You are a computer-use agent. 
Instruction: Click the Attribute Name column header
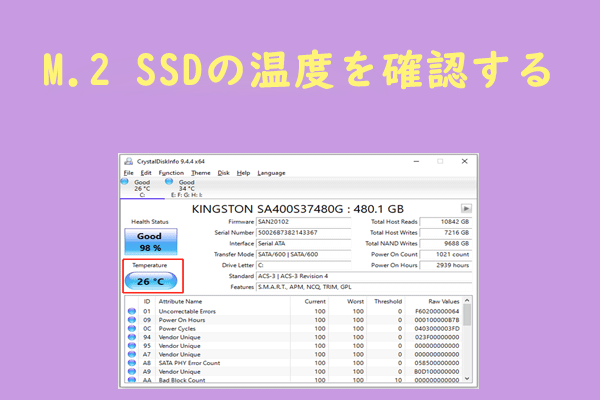pyautogui.click(x=223, y=302)
